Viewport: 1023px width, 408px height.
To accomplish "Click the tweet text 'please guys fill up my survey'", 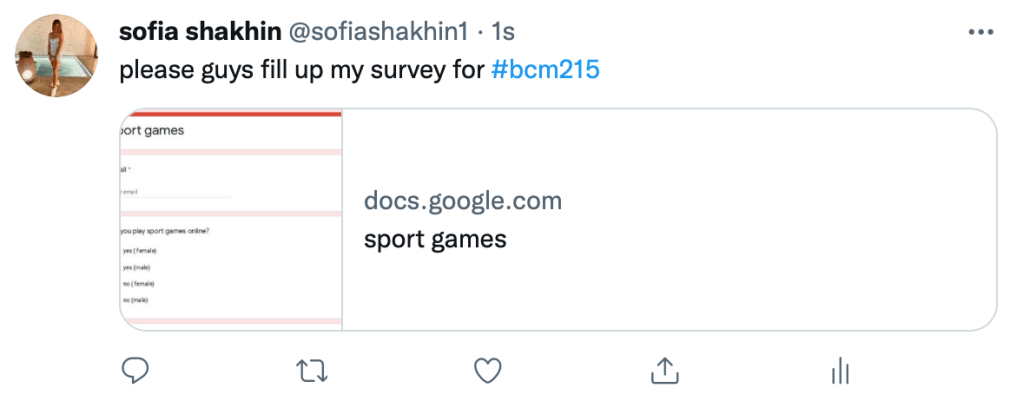I will click(x=300, y=72).
